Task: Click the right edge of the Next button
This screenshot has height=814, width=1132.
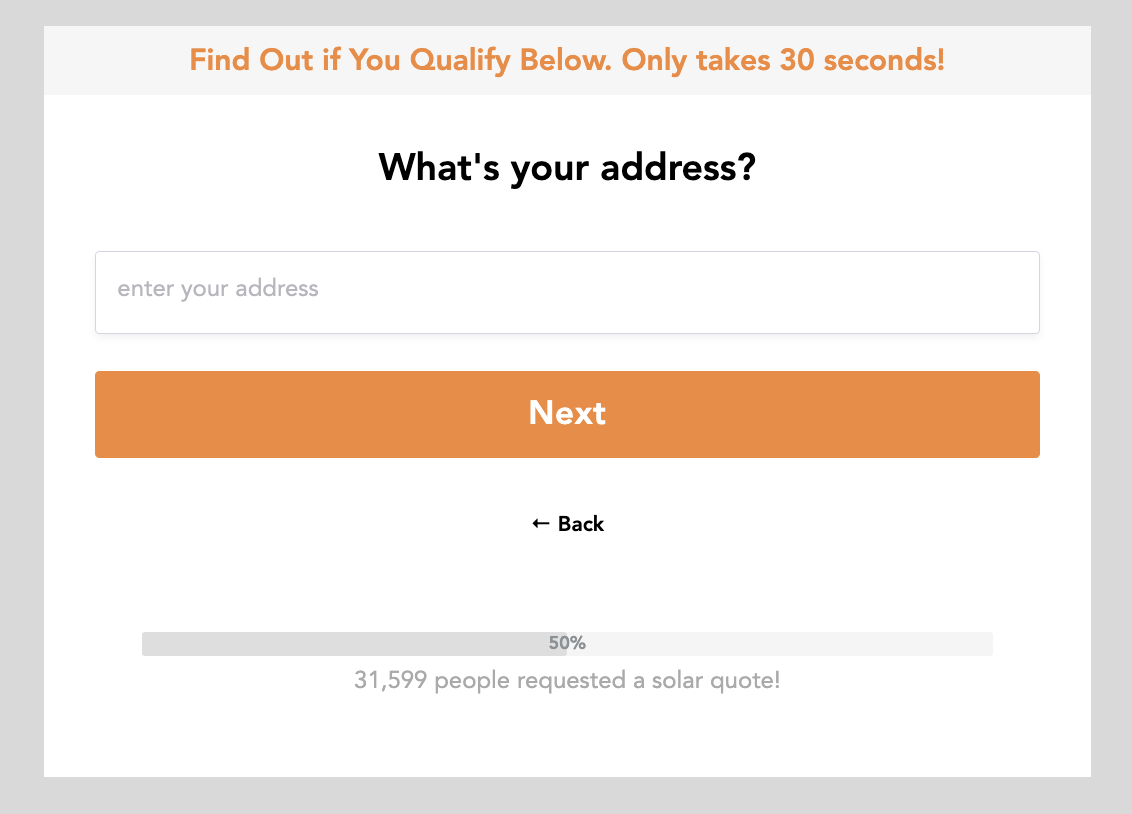Action: click(x=1025, y=414)
